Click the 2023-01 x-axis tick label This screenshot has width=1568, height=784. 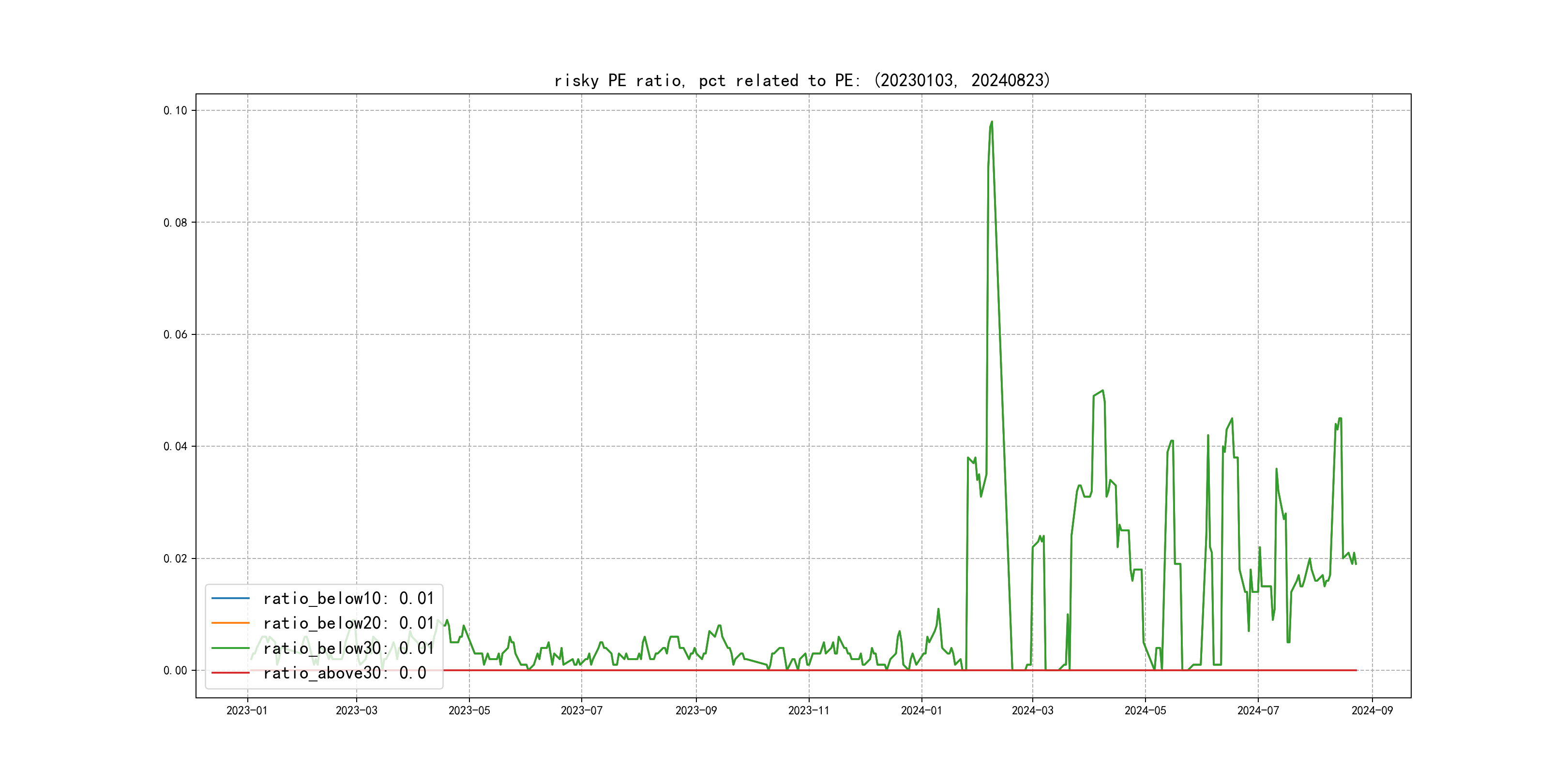pyautogui.click(x=246, y=710)
